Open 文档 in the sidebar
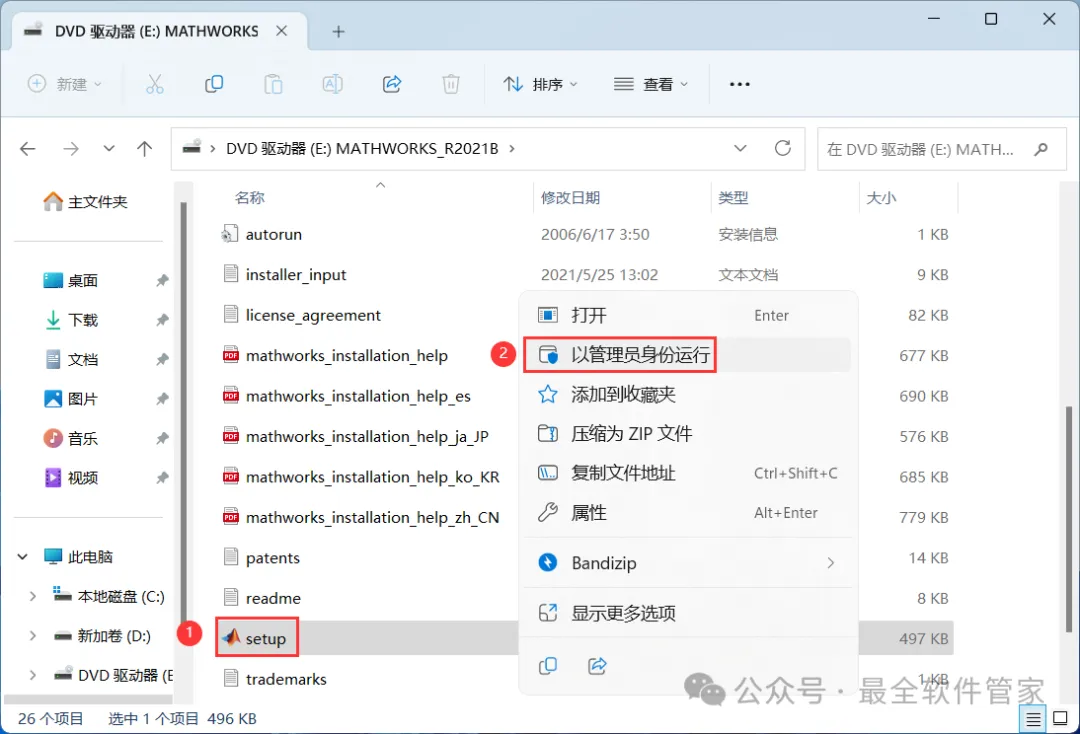 click(x=83, y=359)
